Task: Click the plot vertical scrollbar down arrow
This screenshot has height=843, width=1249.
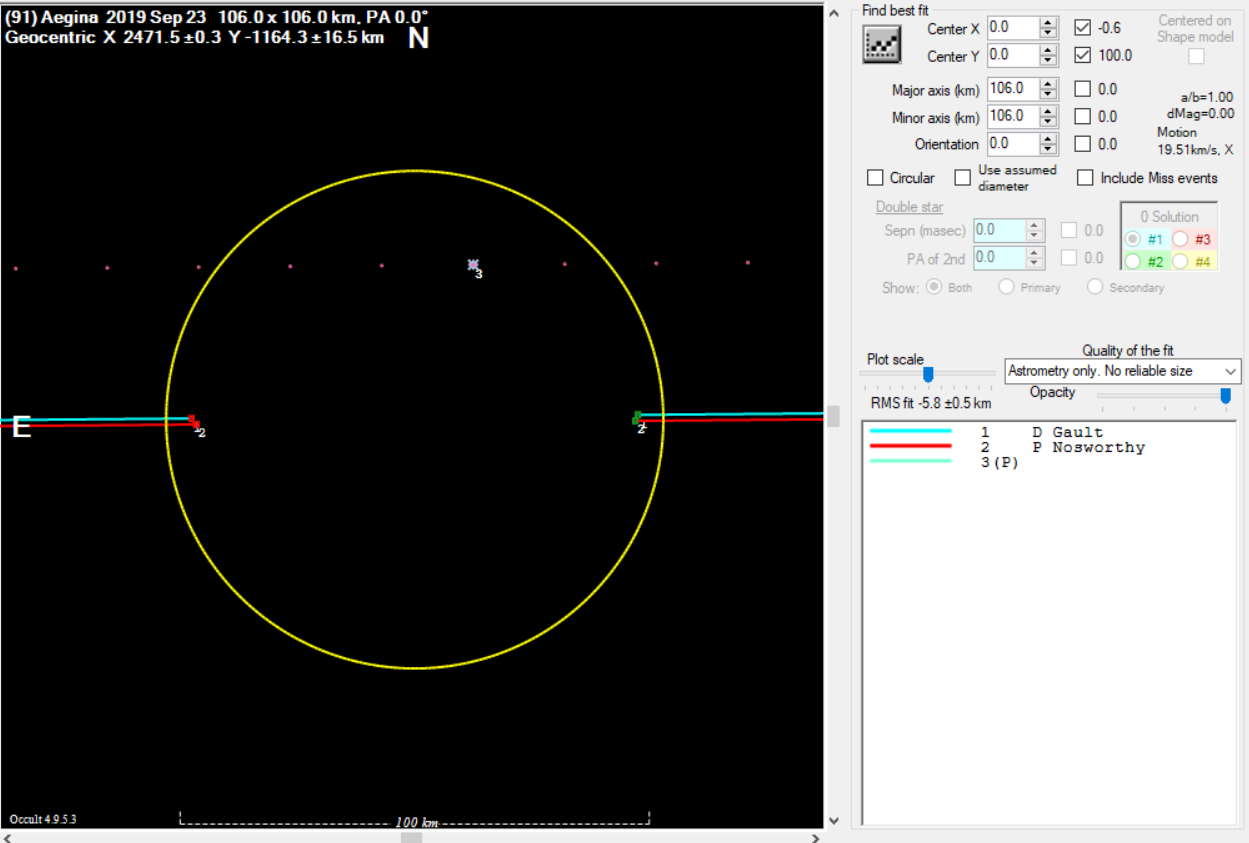Action: tap(834, 821)
